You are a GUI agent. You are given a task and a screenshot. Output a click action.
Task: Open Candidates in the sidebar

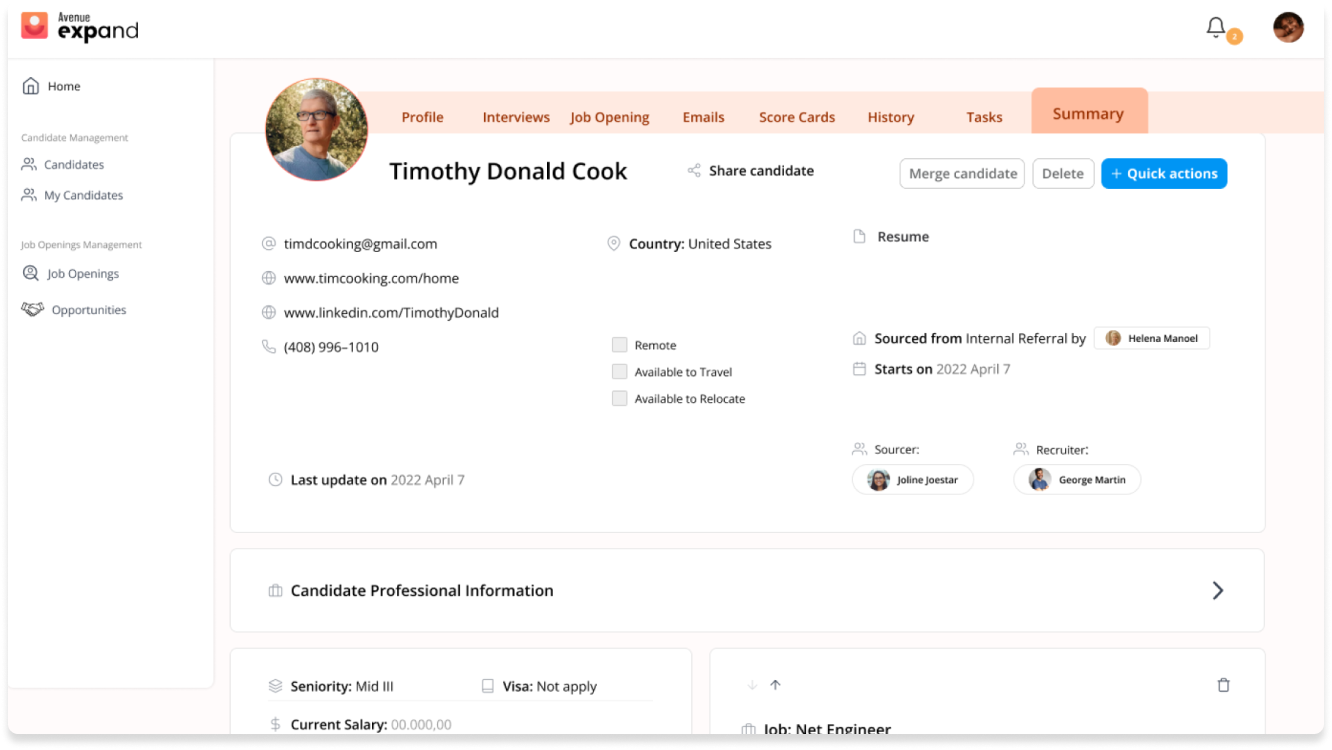point(74,164)
